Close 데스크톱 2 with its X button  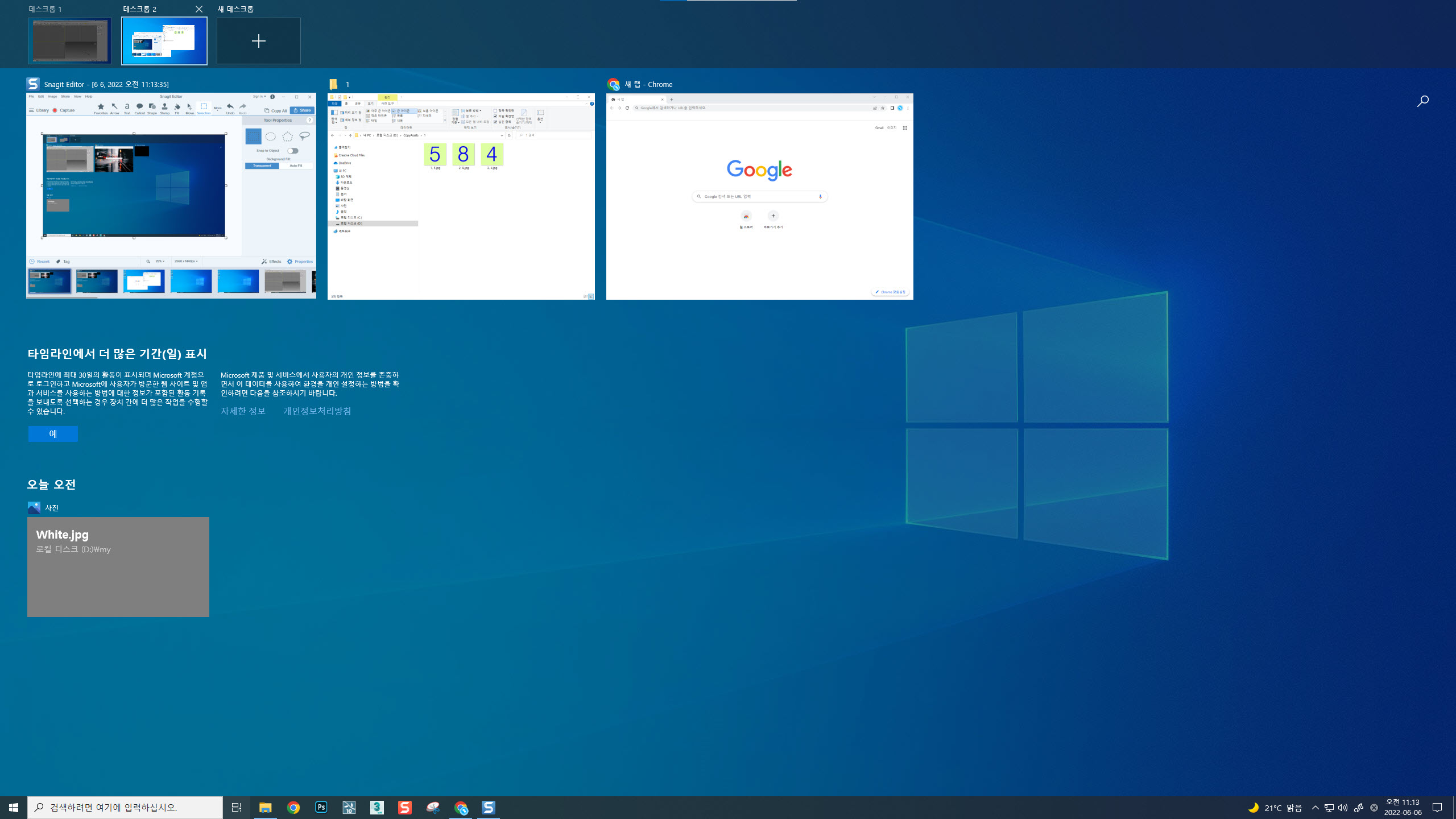click(x=198, y=9)
